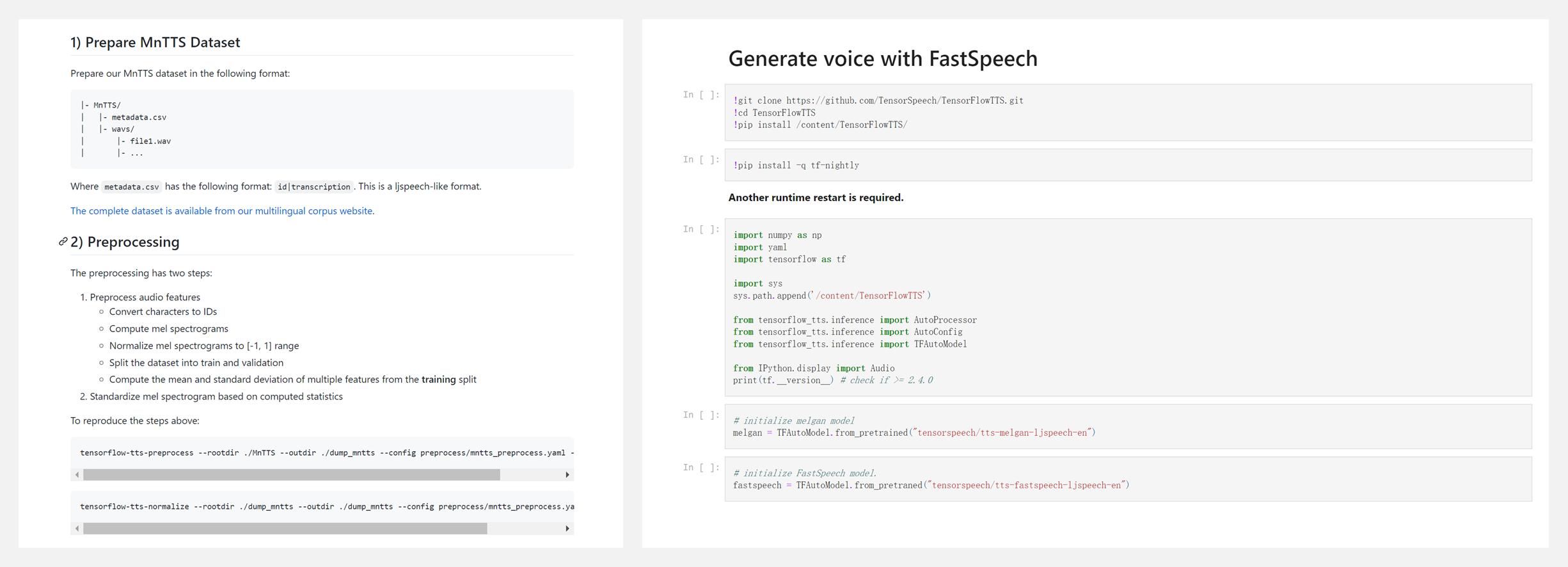1568x567 pixels.
Task: Click 'Split the dataset into train and validation' item
Action: [x=196, y=363]
